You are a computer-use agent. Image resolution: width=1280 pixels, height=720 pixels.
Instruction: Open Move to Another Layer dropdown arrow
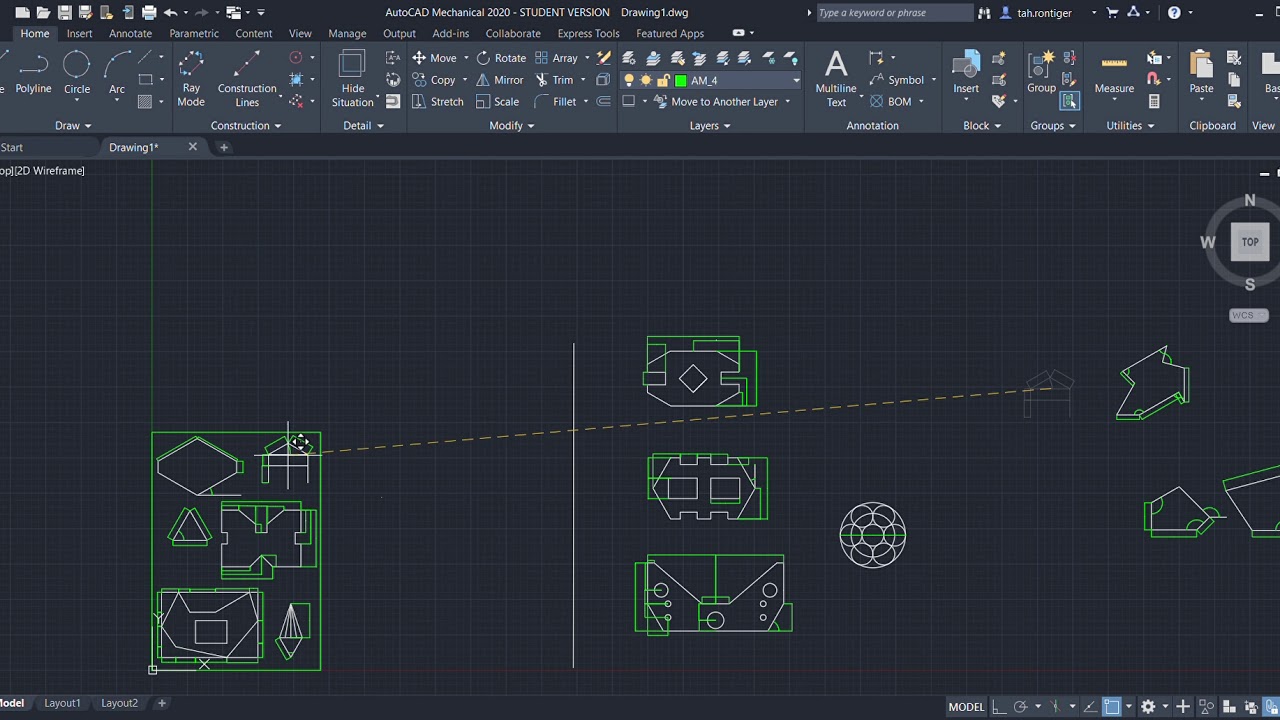(x=788, y=102)
